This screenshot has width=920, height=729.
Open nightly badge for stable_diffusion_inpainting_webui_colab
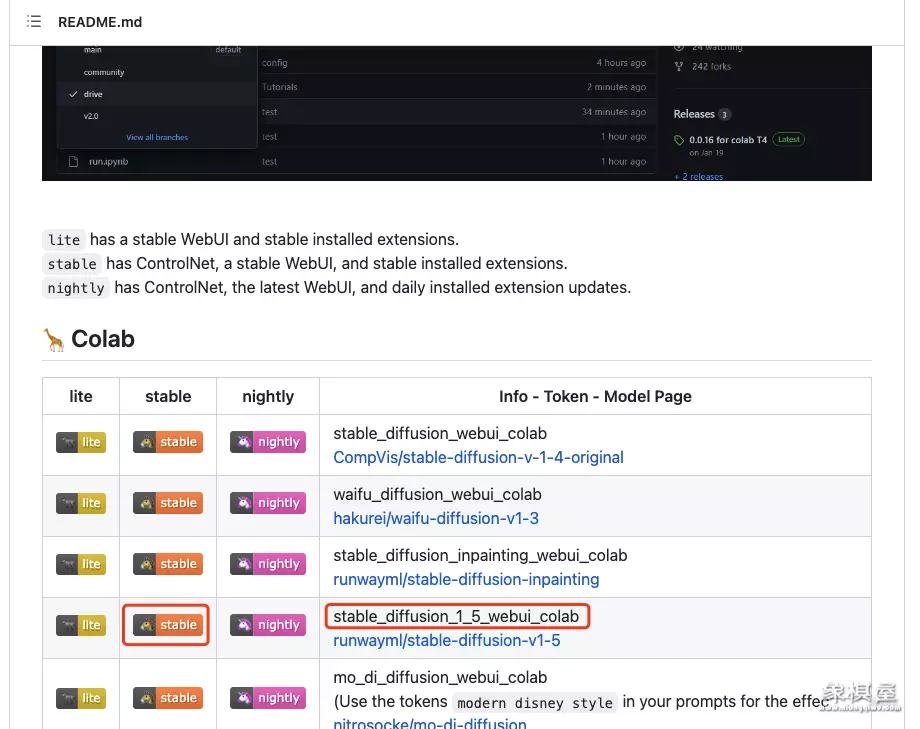pos(268,564)
